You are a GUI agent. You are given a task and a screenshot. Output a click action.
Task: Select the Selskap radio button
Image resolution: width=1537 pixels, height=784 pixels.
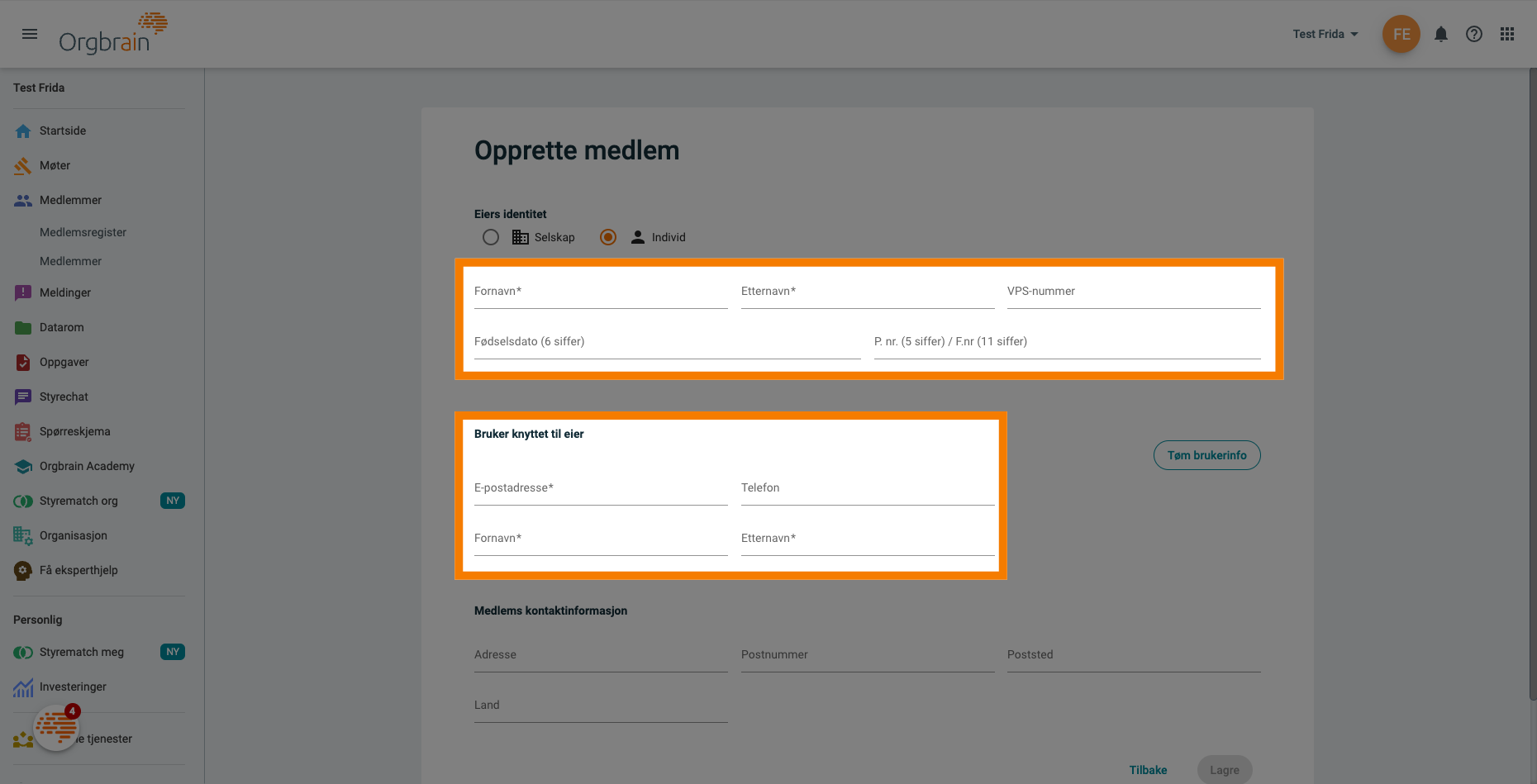pyautogui.click(x=491, y=237)
